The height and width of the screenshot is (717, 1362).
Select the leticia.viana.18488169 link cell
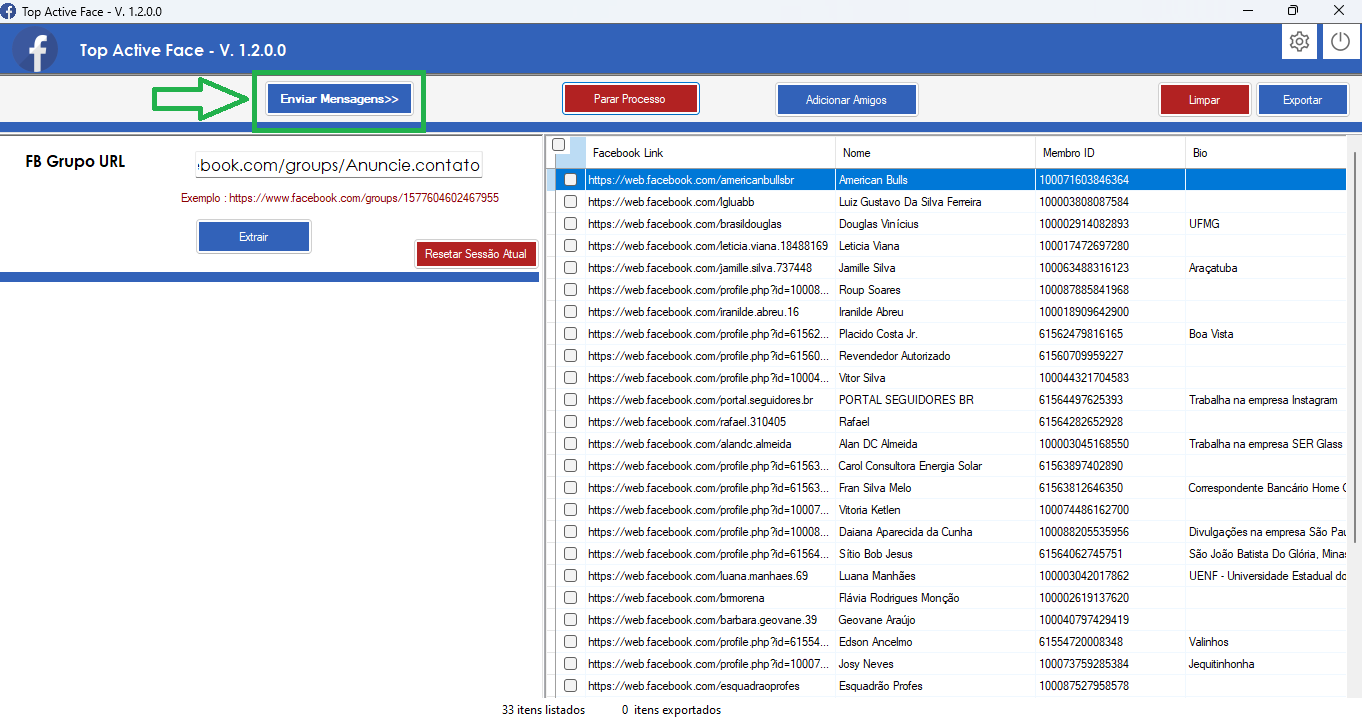(710, 246)
